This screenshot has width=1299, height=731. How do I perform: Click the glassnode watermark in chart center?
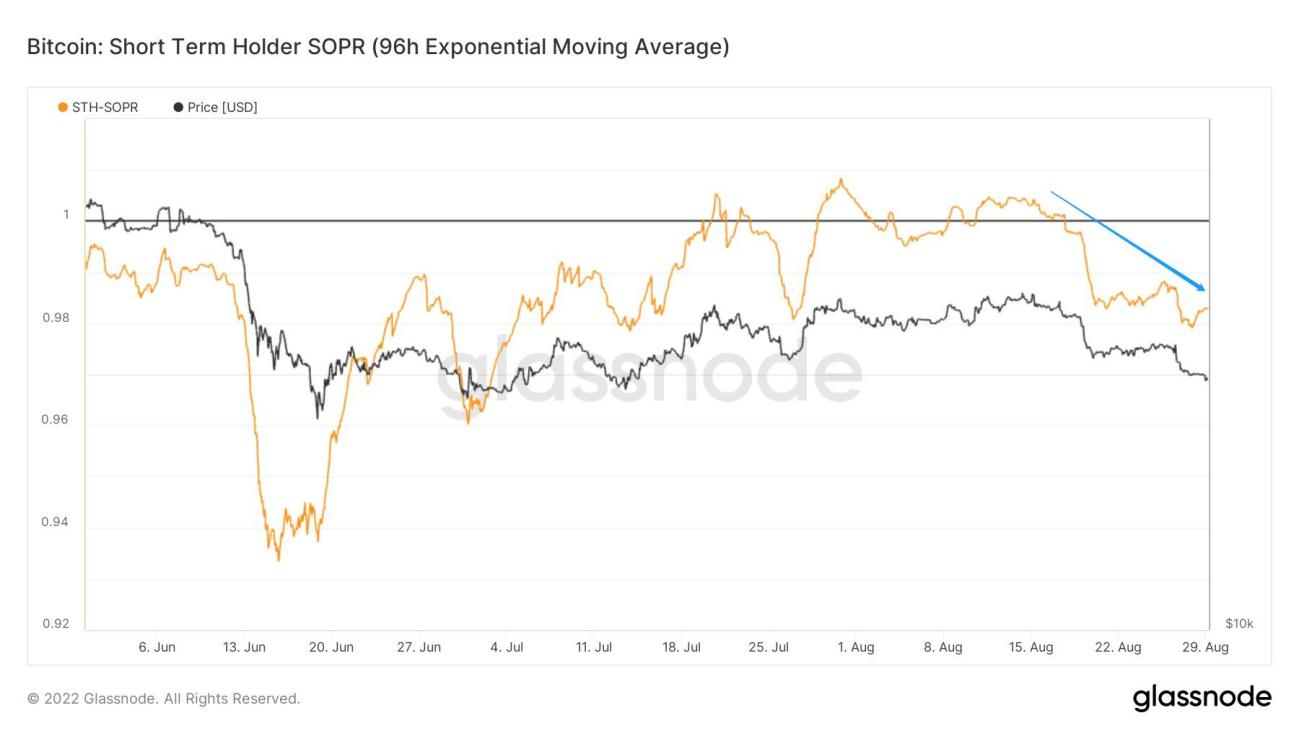(x=648, y=376)
